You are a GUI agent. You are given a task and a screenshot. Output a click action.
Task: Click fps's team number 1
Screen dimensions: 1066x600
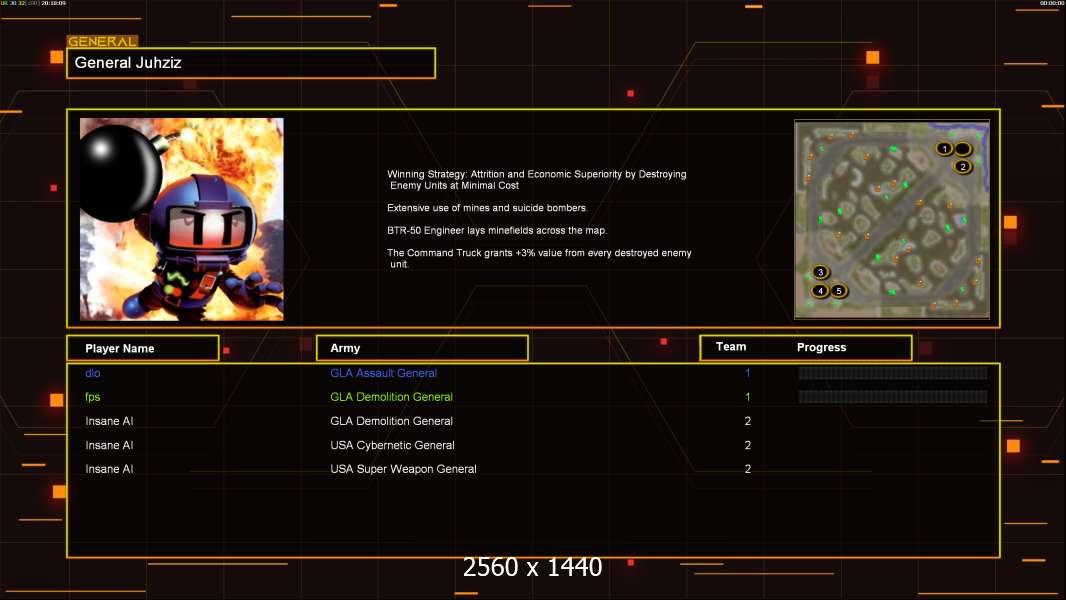[747, 397]
